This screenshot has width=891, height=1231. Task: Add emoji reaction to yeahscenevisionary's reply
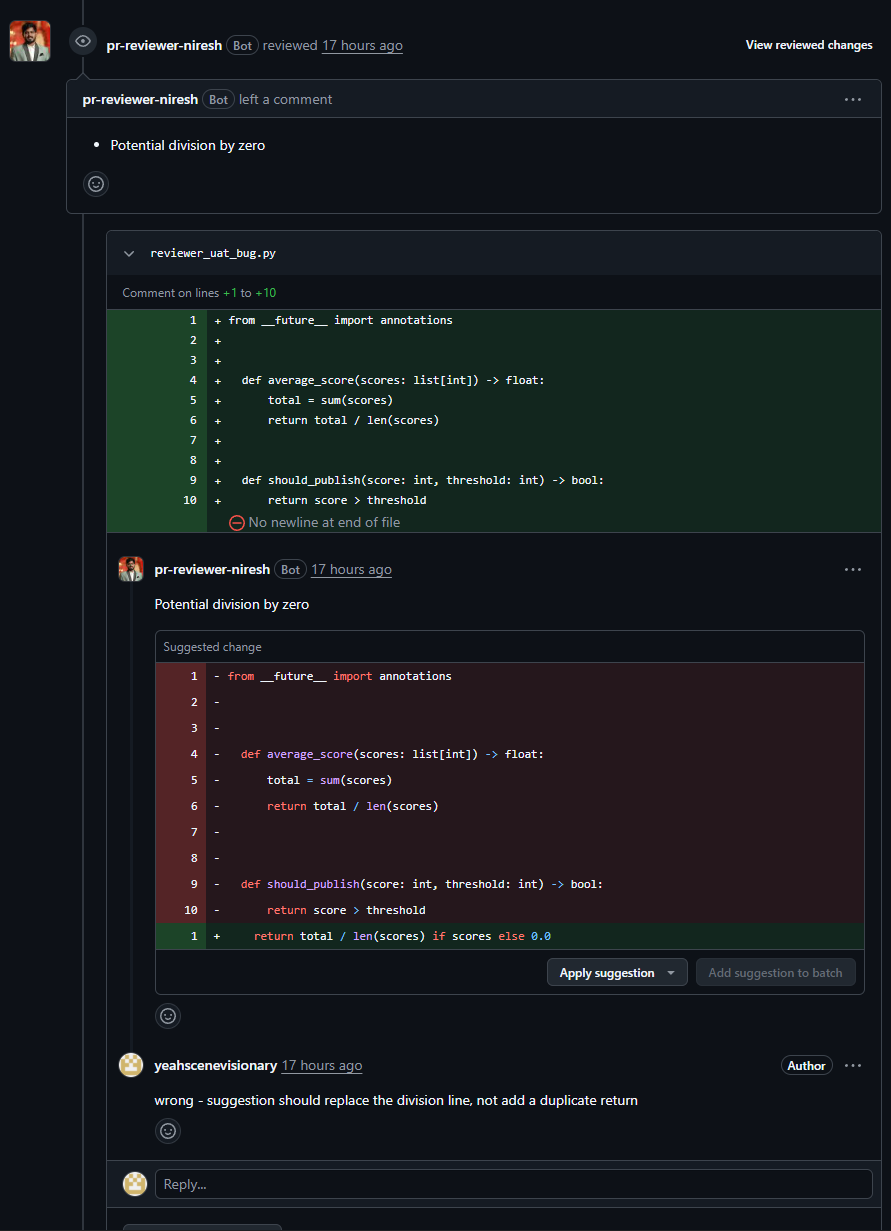[x=168, y=1131]
